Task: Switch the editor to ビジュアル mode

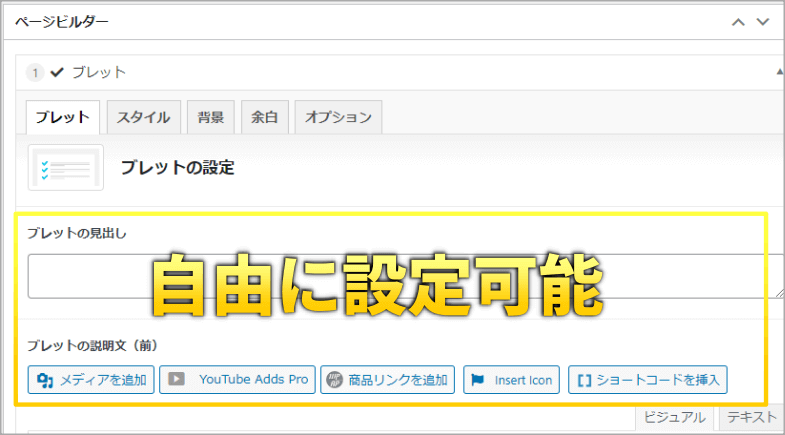Action: (674, 417)
